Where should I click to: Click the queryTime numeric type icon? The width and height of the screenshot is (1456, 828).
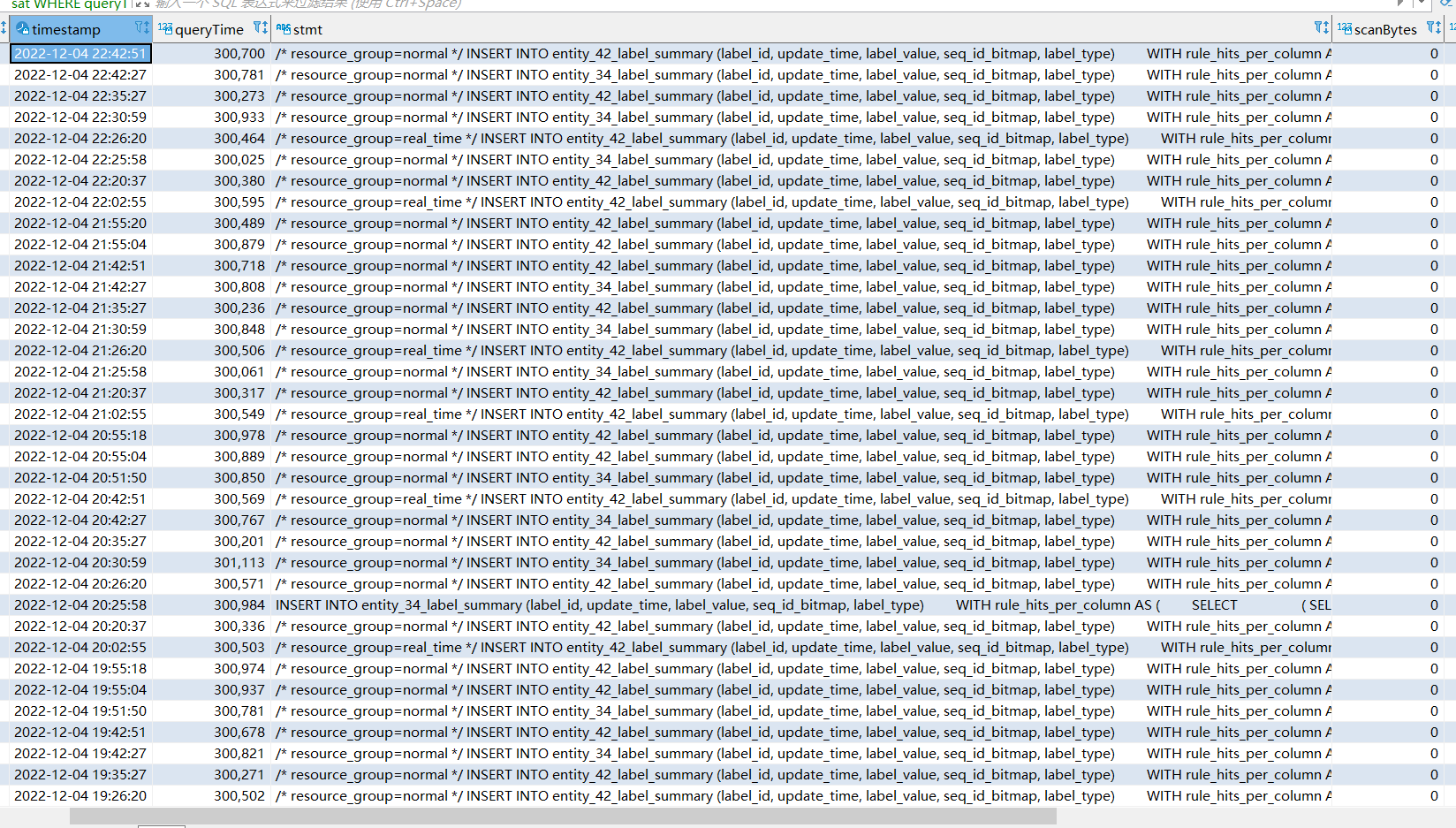click(x=165, y=28)
